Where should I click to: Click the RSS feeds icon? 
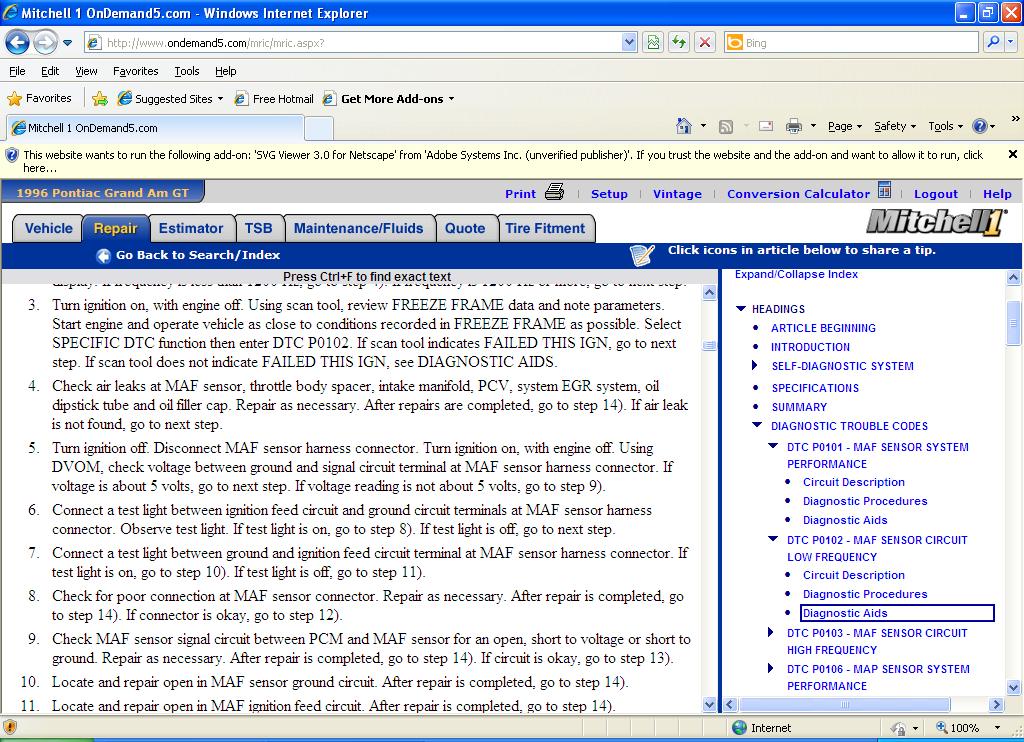(x=726, y=127)
